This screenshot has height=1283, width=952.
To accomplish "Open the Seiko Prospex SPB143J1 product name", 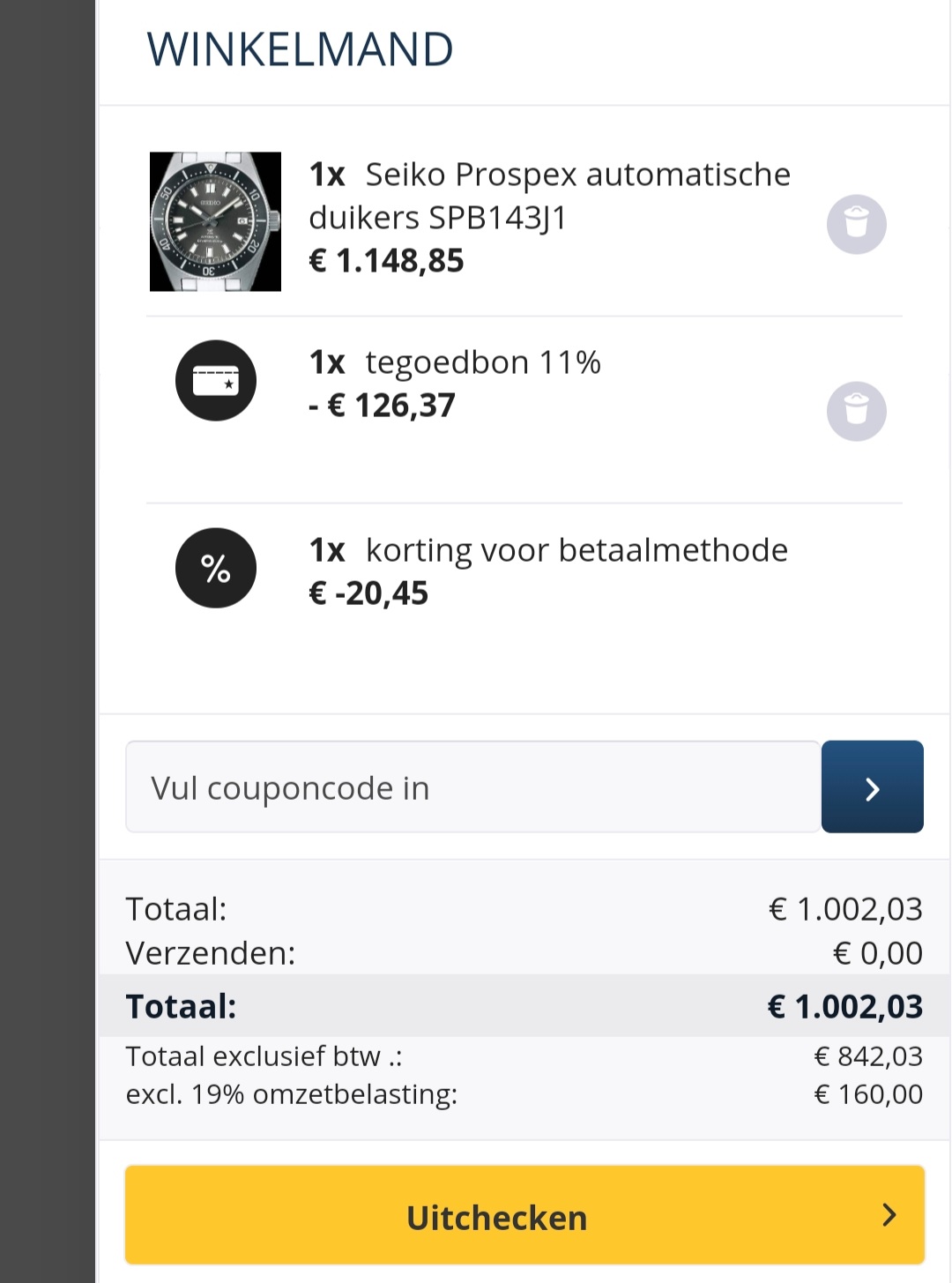I will [548, 196].
